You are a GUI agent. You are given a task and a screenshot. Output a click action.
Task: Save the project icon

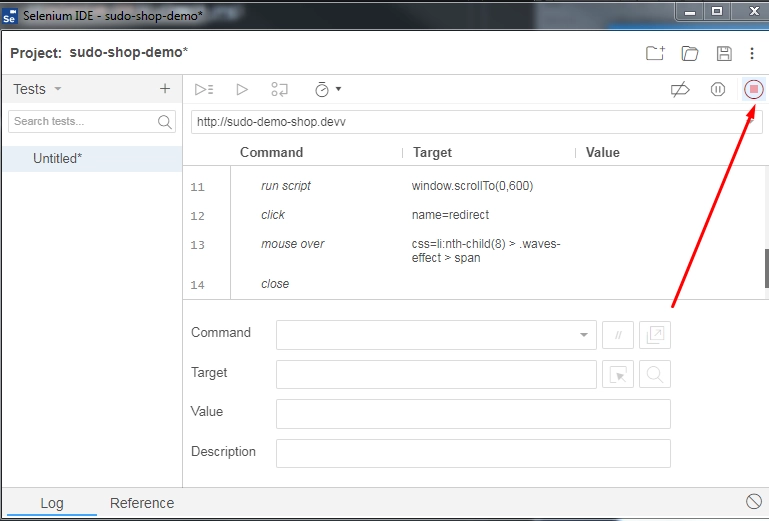tap(724, 54)
